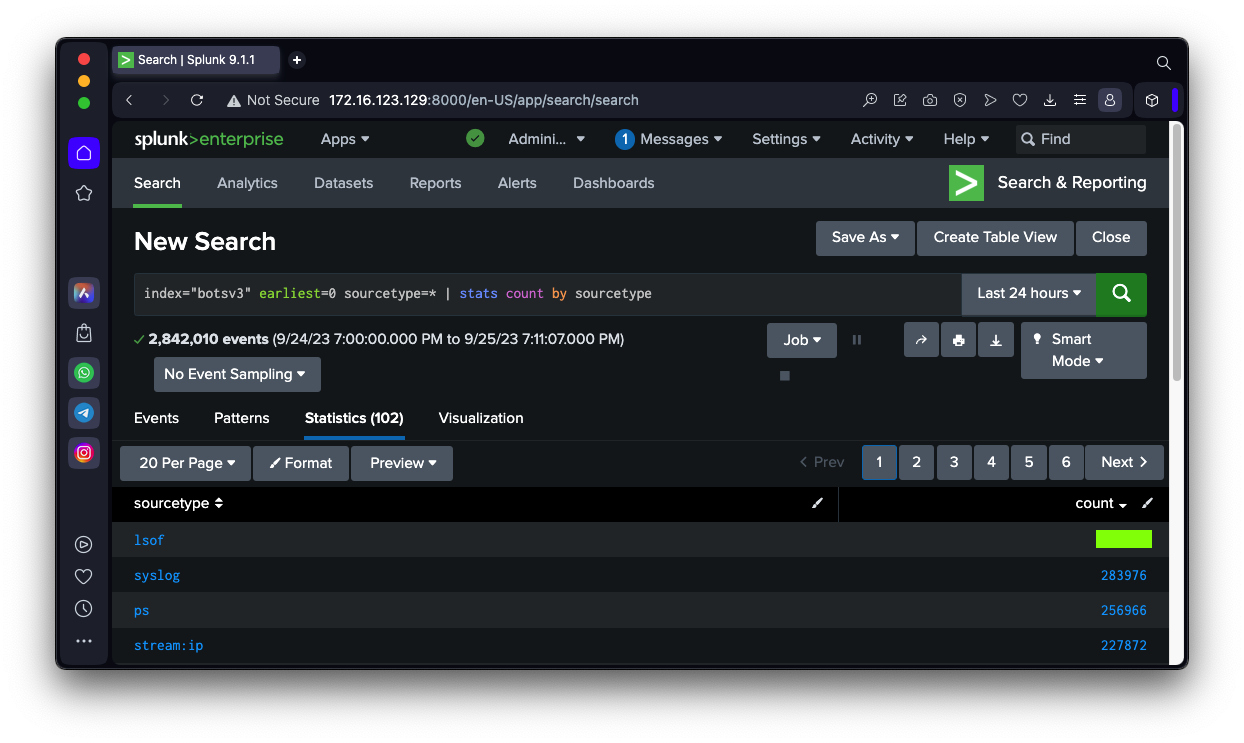Screen dimensions: 1244x743
Task: Click into the SPL search query field
Action: pos(548,294)
